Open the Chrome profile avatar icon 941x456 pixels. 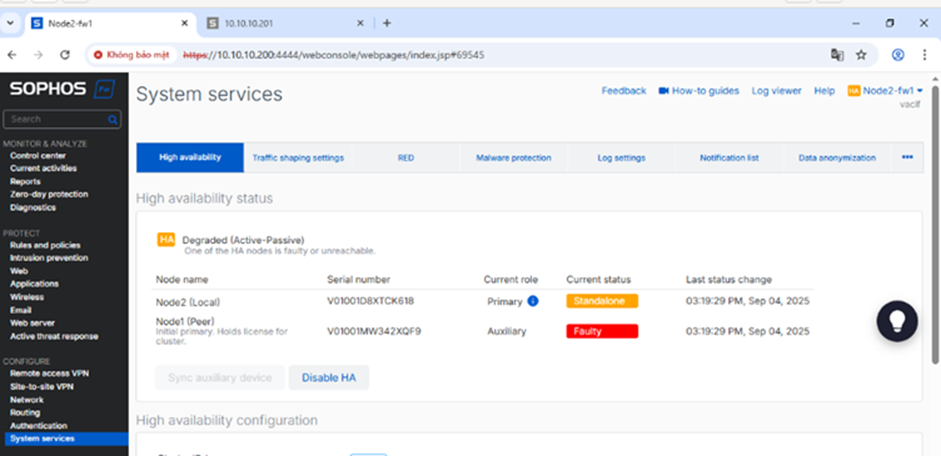898,55
